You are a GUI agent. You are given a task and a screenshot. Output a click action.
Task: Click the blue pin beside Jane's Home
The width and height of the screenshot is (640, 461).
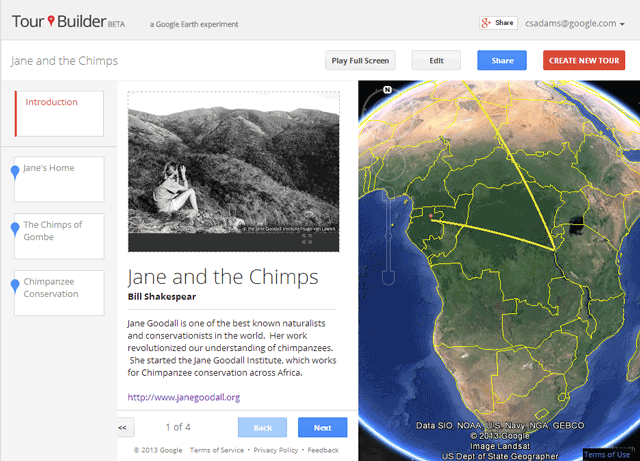click(15, 172)
